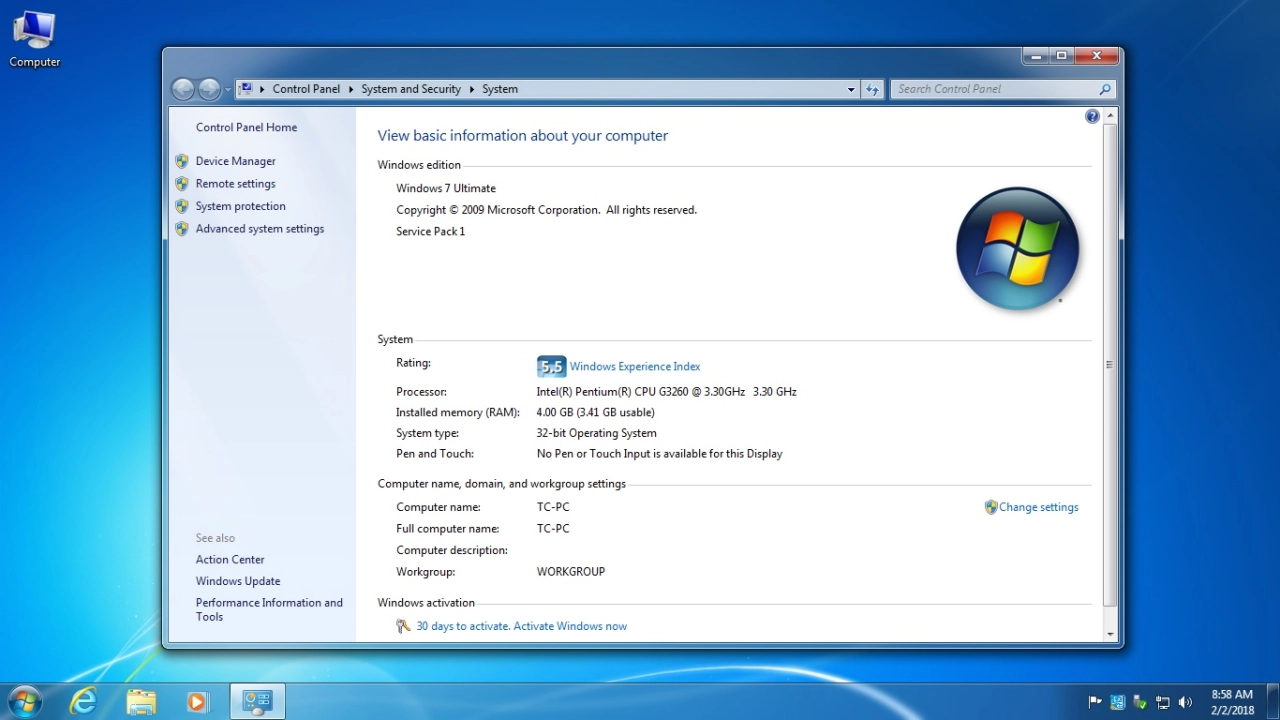Image resolution: width=1280 pixels, height=720 pixels.
Task: Click the shield icon next to System protection
Action: pos(182,206)
